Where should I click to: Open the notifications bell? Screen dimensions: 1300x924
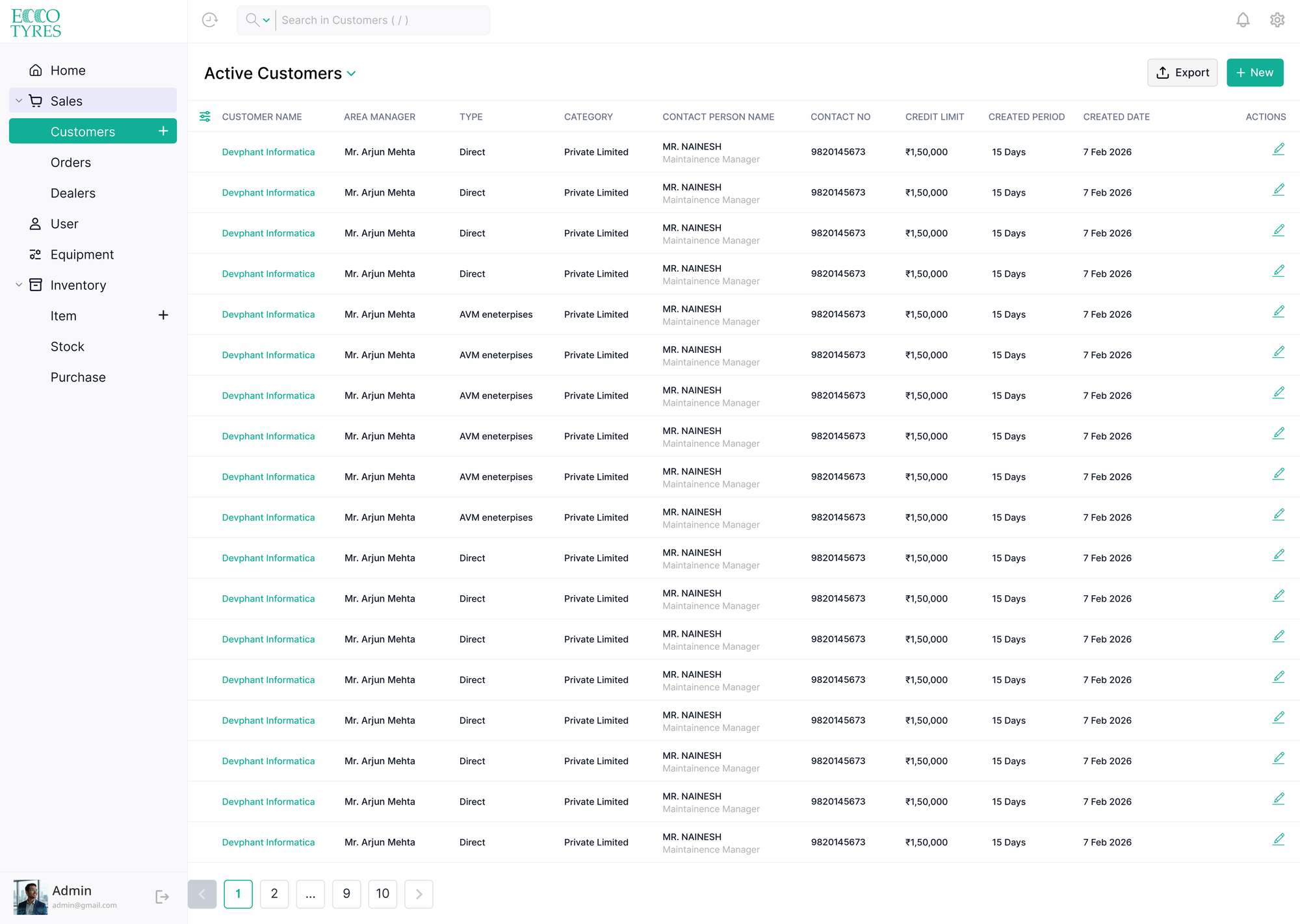(x=1243, y=20)
